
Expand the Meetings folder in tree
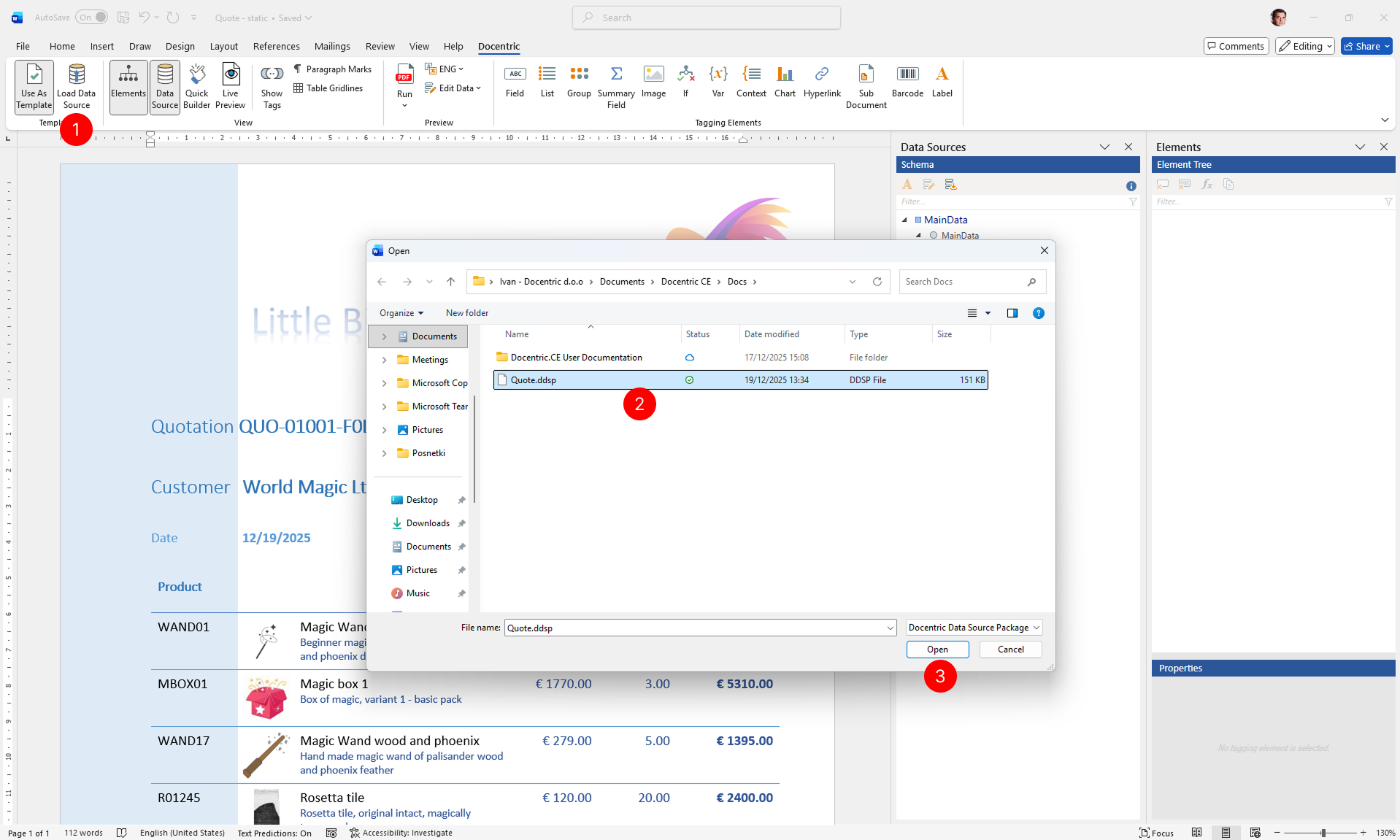point(384,360)
